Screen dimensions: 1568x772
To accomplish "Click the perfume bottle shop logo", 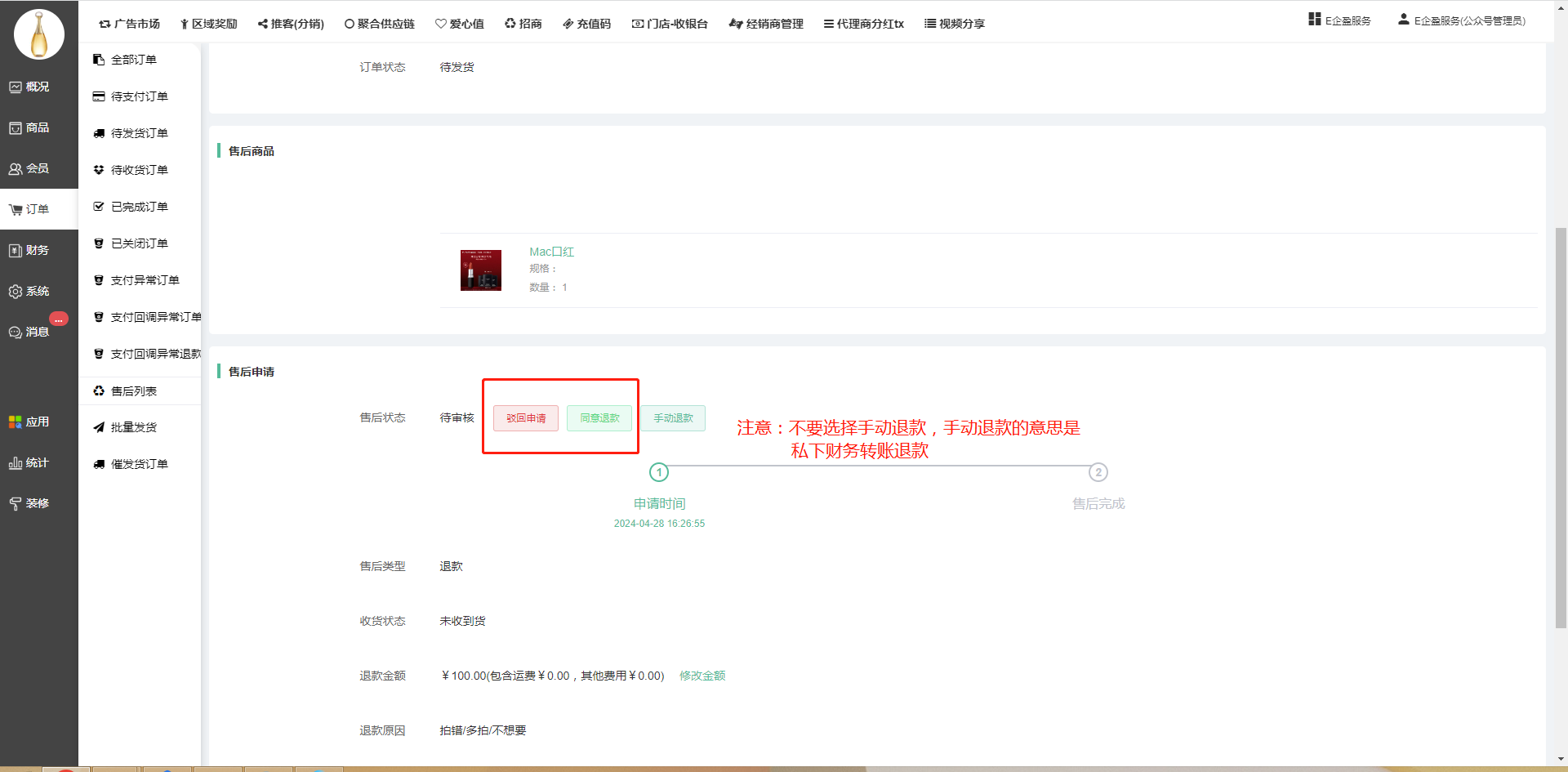I will click(x=39, y=34).
